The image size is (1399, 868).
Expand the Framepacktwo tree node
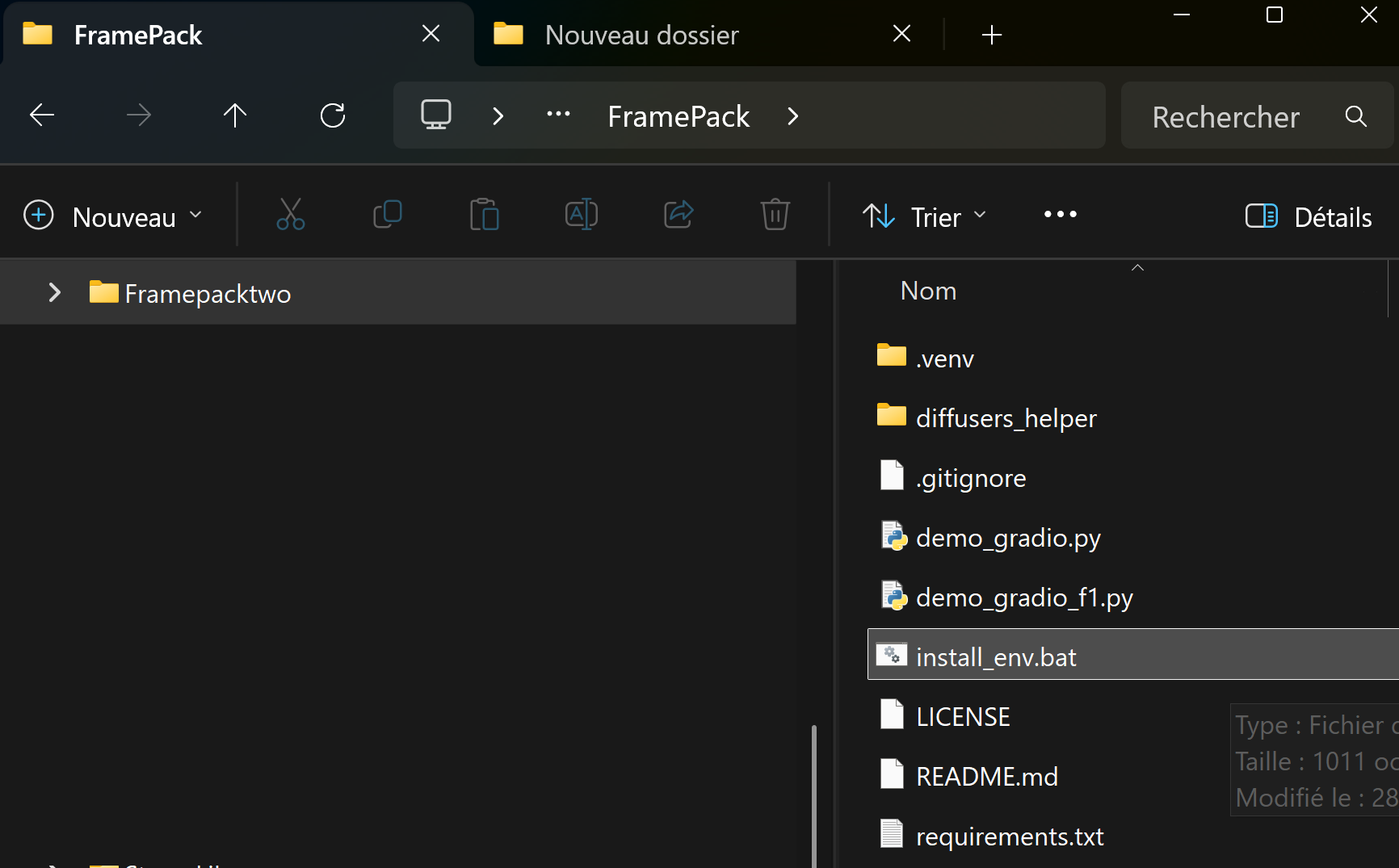click(54, 292)
